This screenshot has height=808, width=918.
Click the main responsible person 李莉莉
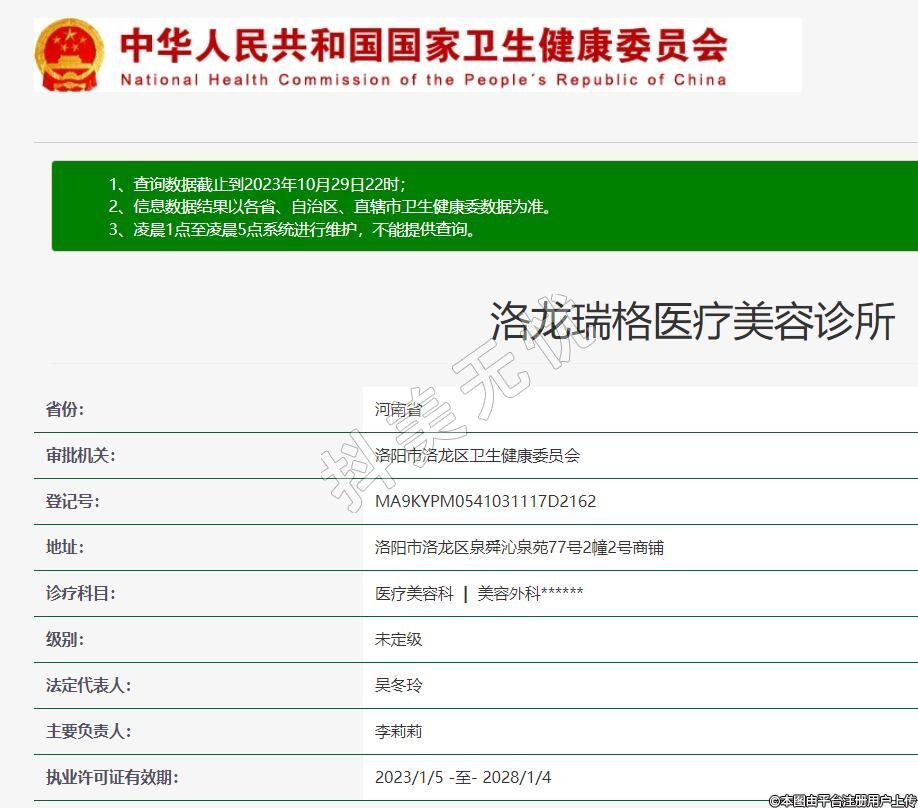398,731
